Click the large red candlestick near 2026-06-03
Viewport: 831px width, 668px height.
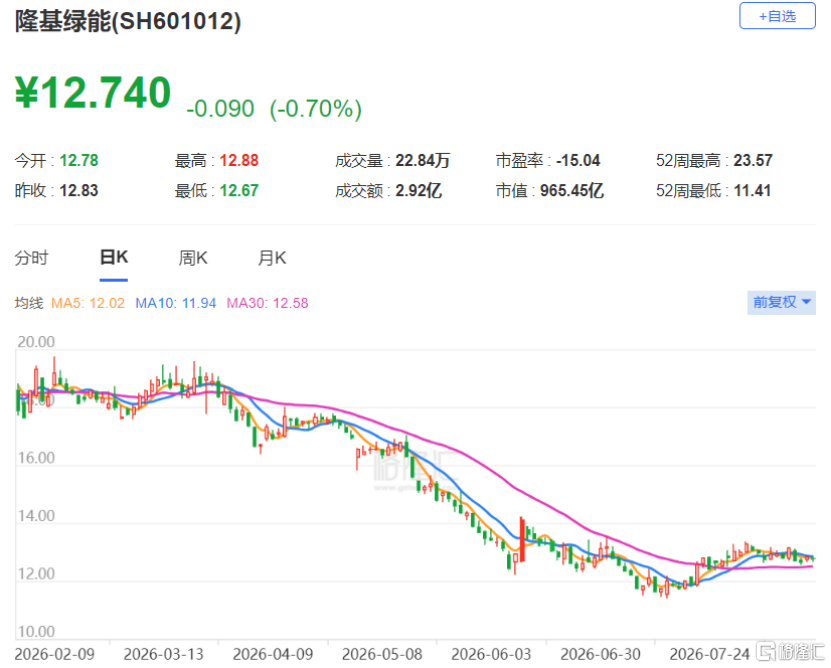(x=522, y=540)
